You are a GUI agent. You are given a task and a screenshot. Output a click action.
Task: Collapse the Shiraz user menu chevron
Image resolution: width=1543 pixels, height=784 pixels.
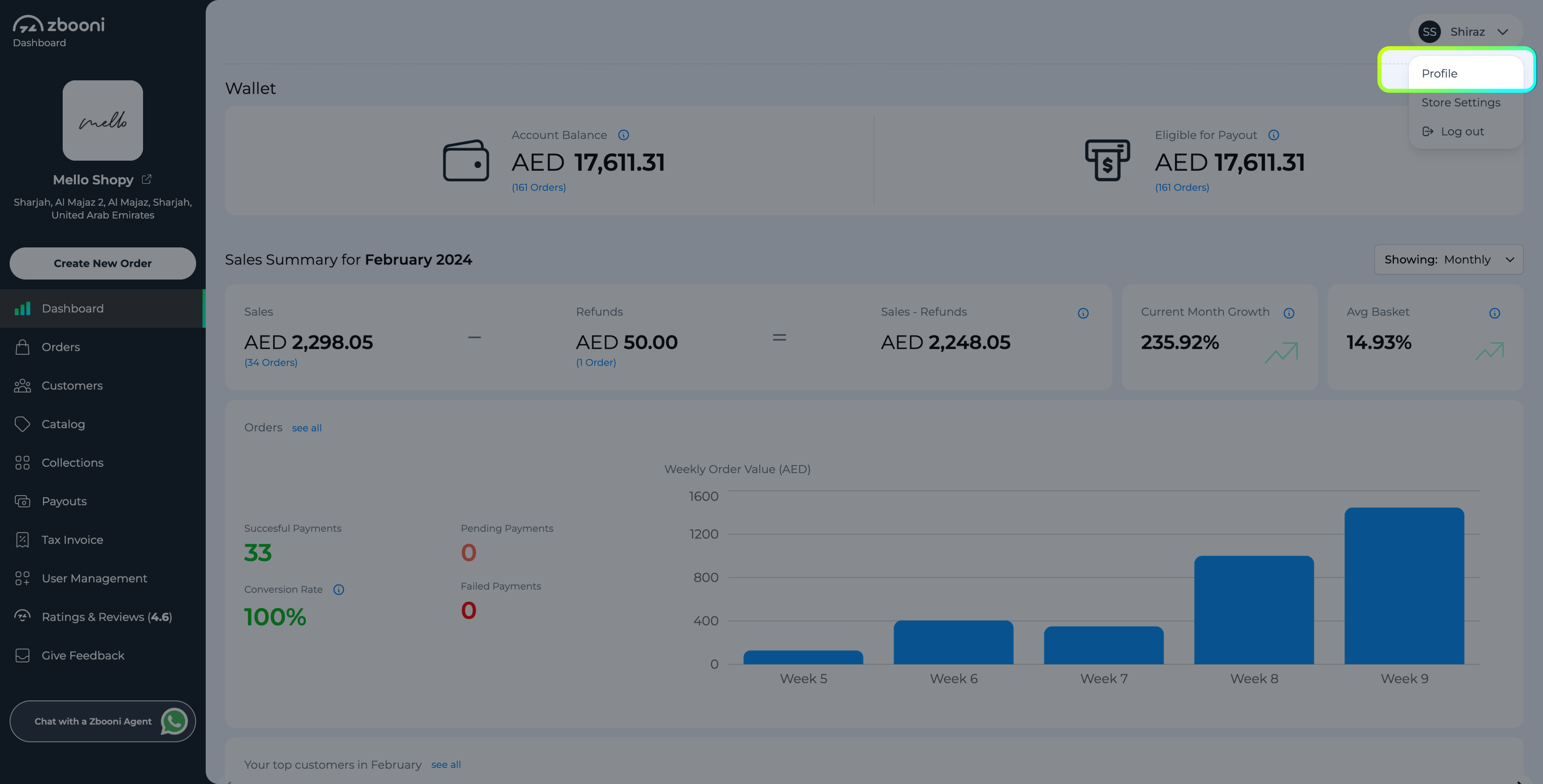pos(1502,32)
